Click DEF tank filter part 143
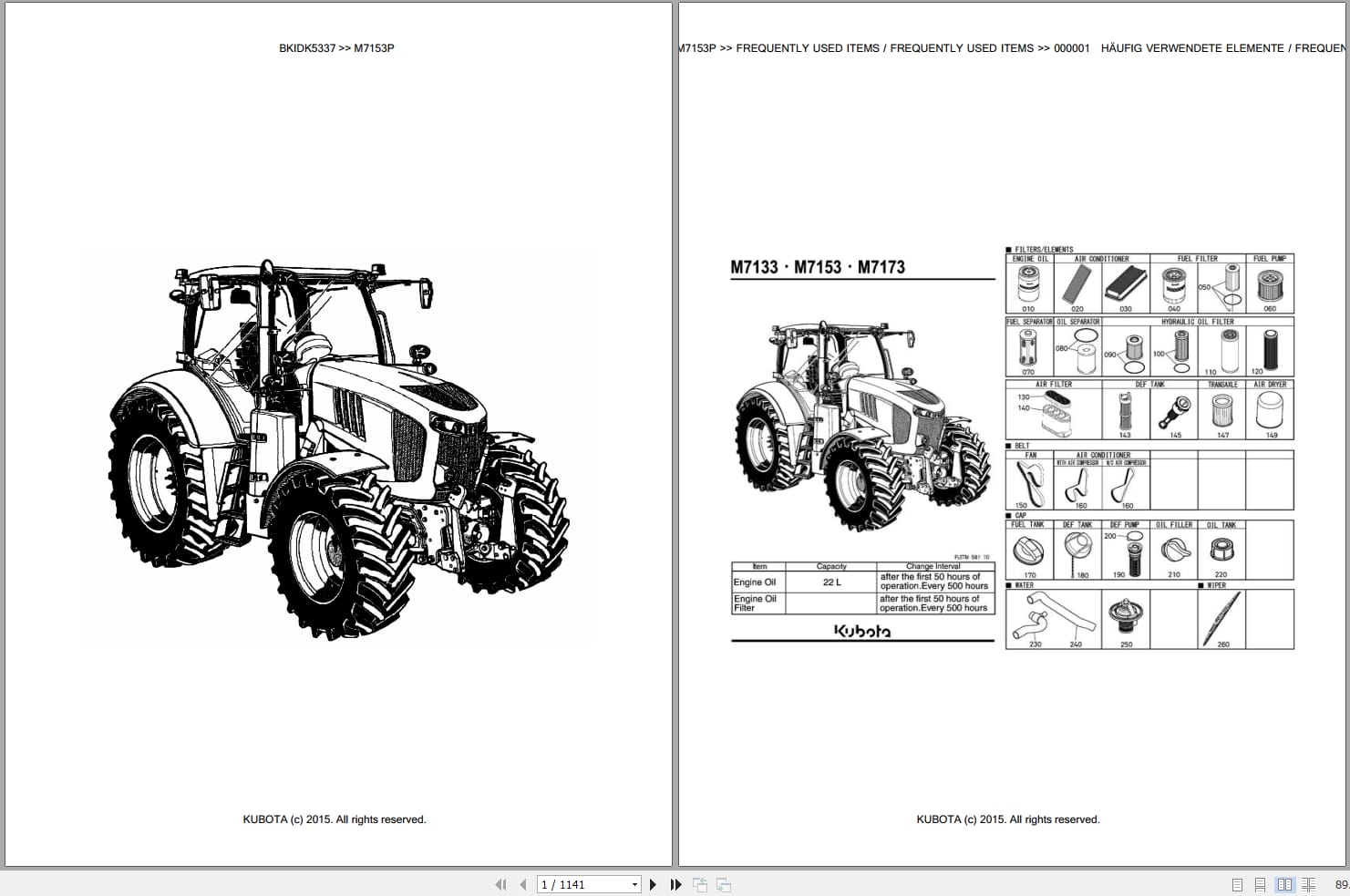 pos(1126,413)
